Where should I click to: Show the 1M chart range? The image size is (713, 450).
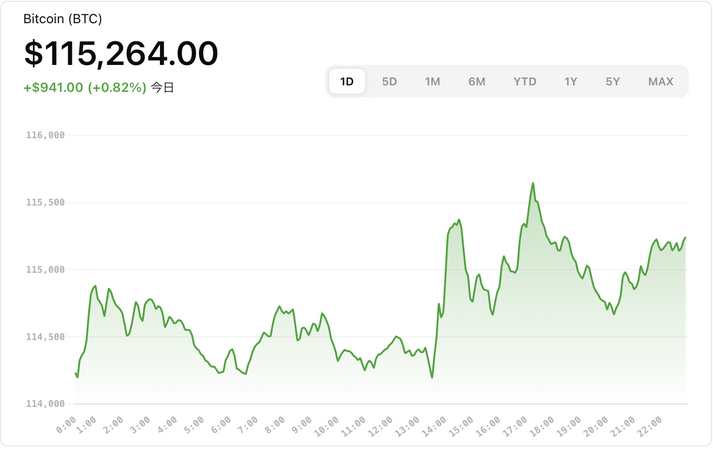(x=432, y=81)
